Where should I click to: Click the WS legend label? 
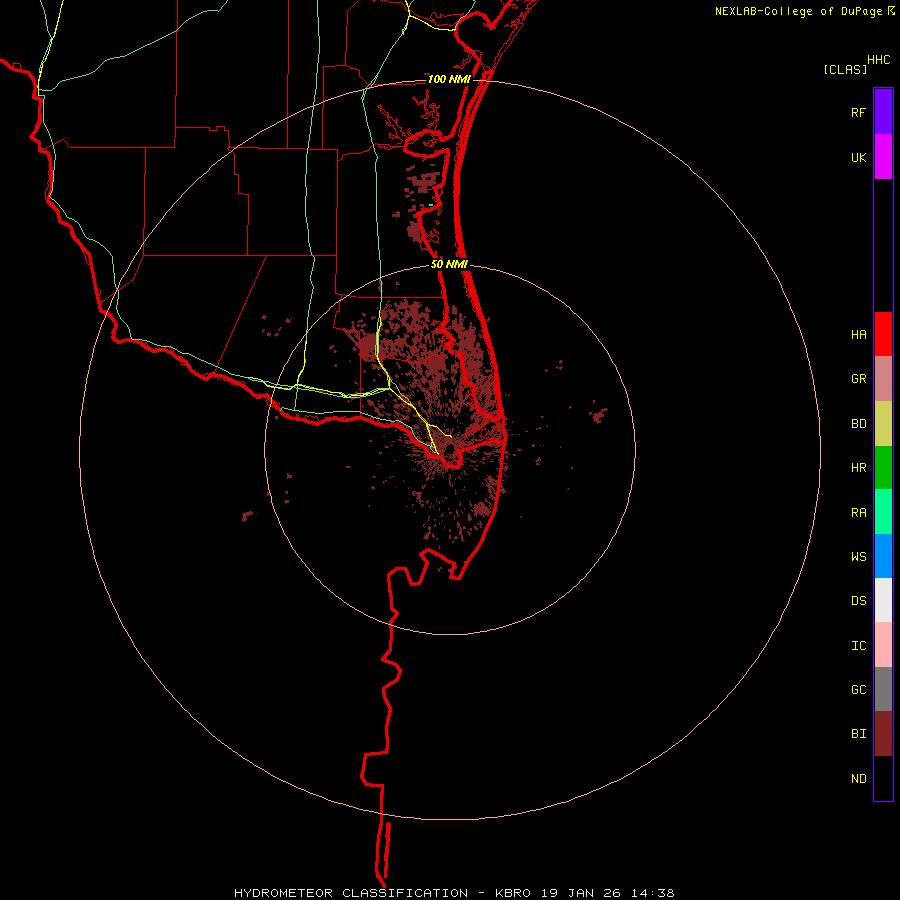click(858, 557)
